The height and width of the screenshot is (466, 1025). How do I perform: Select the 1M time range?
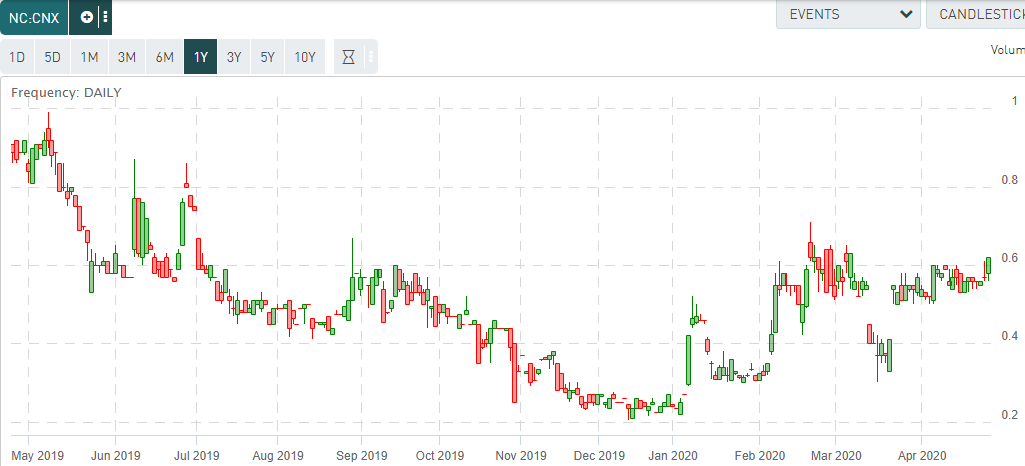90,57
